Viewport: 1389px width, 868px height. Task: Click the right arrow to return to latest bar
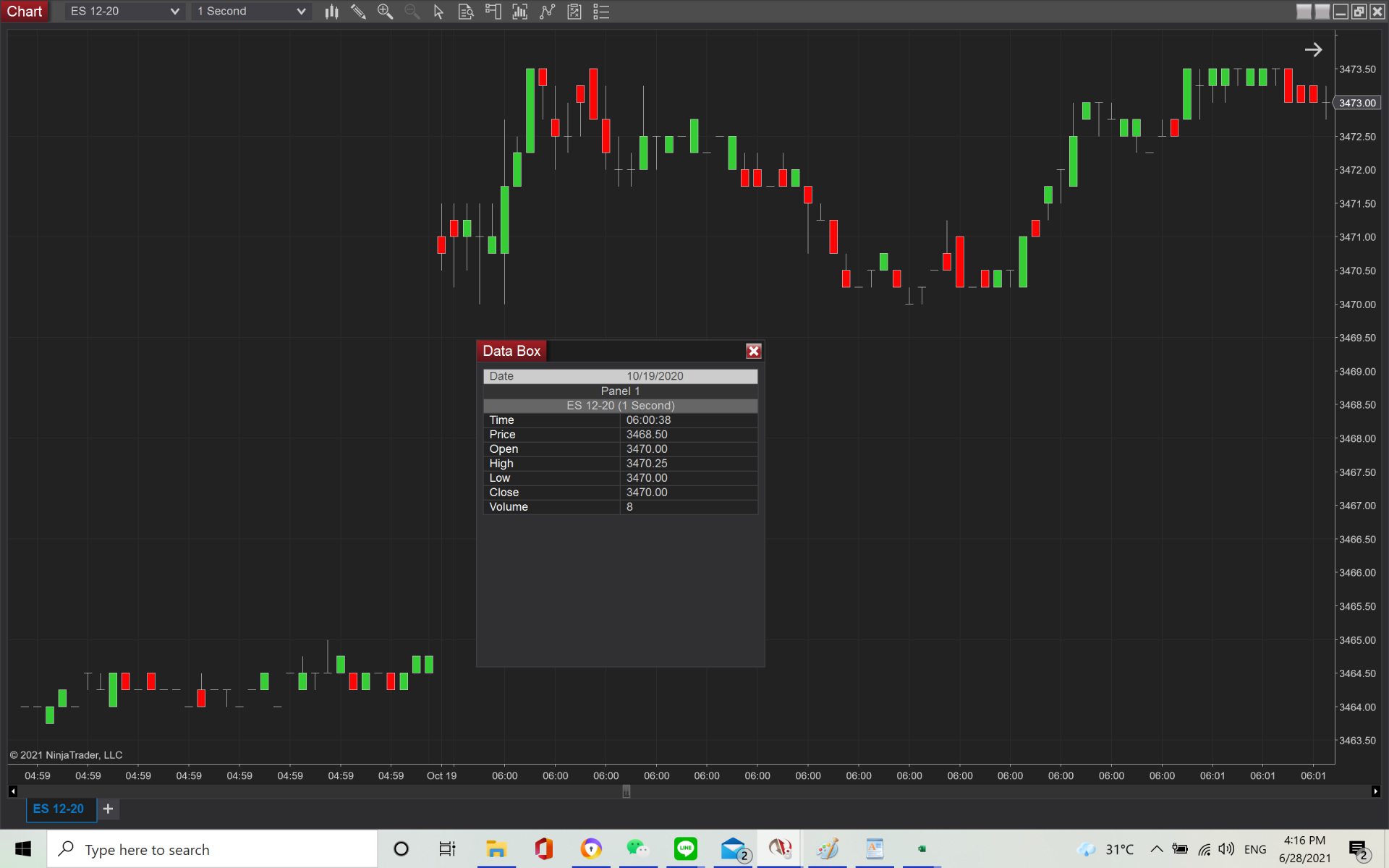coord(1313,50)
